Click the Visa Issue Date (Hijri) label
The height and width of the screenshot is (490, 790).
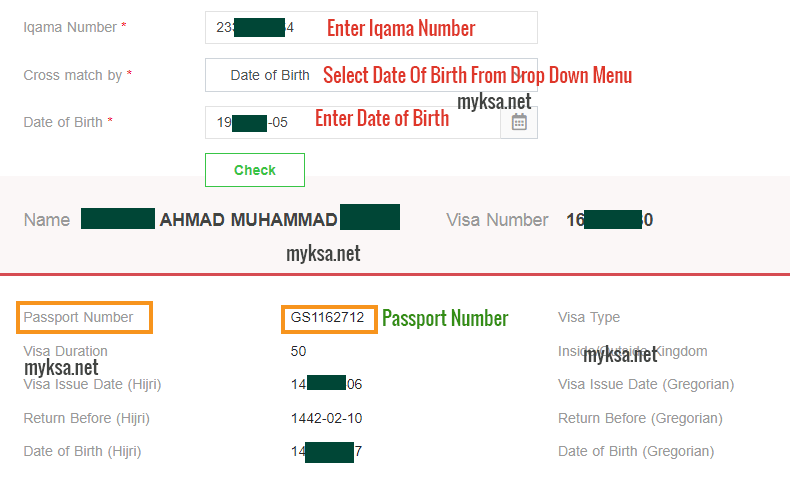(92, 384)
